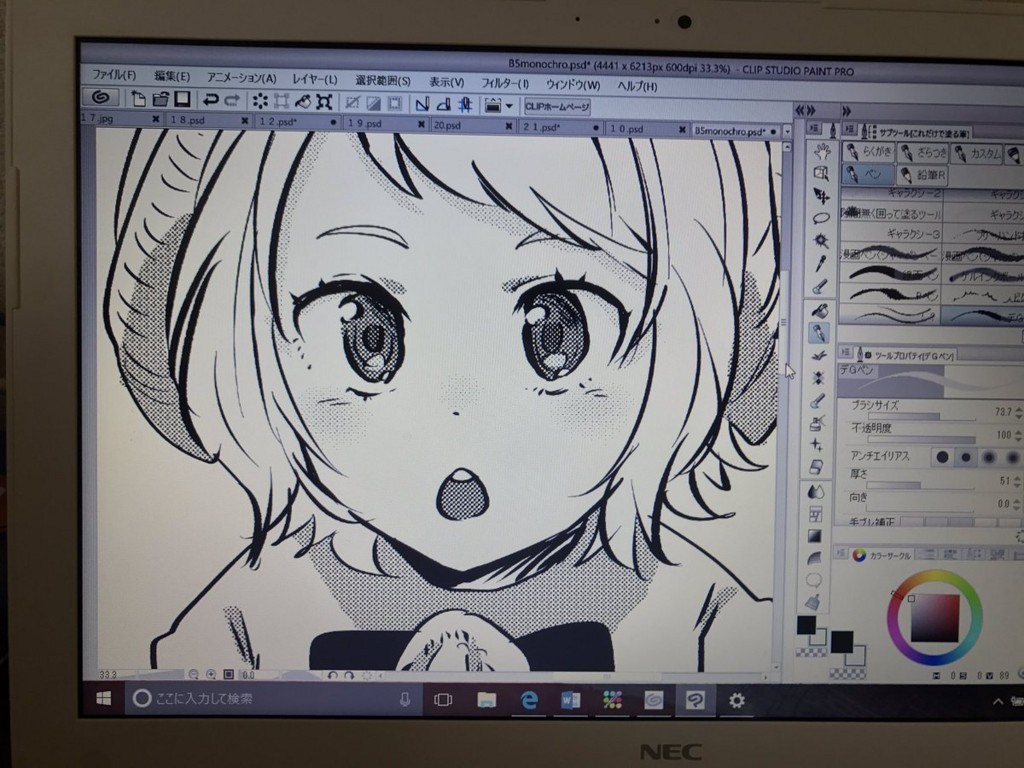Screen dimensions: 1024x768
Task: Open the フィルター(I) menu
Action: pos(505,84)
